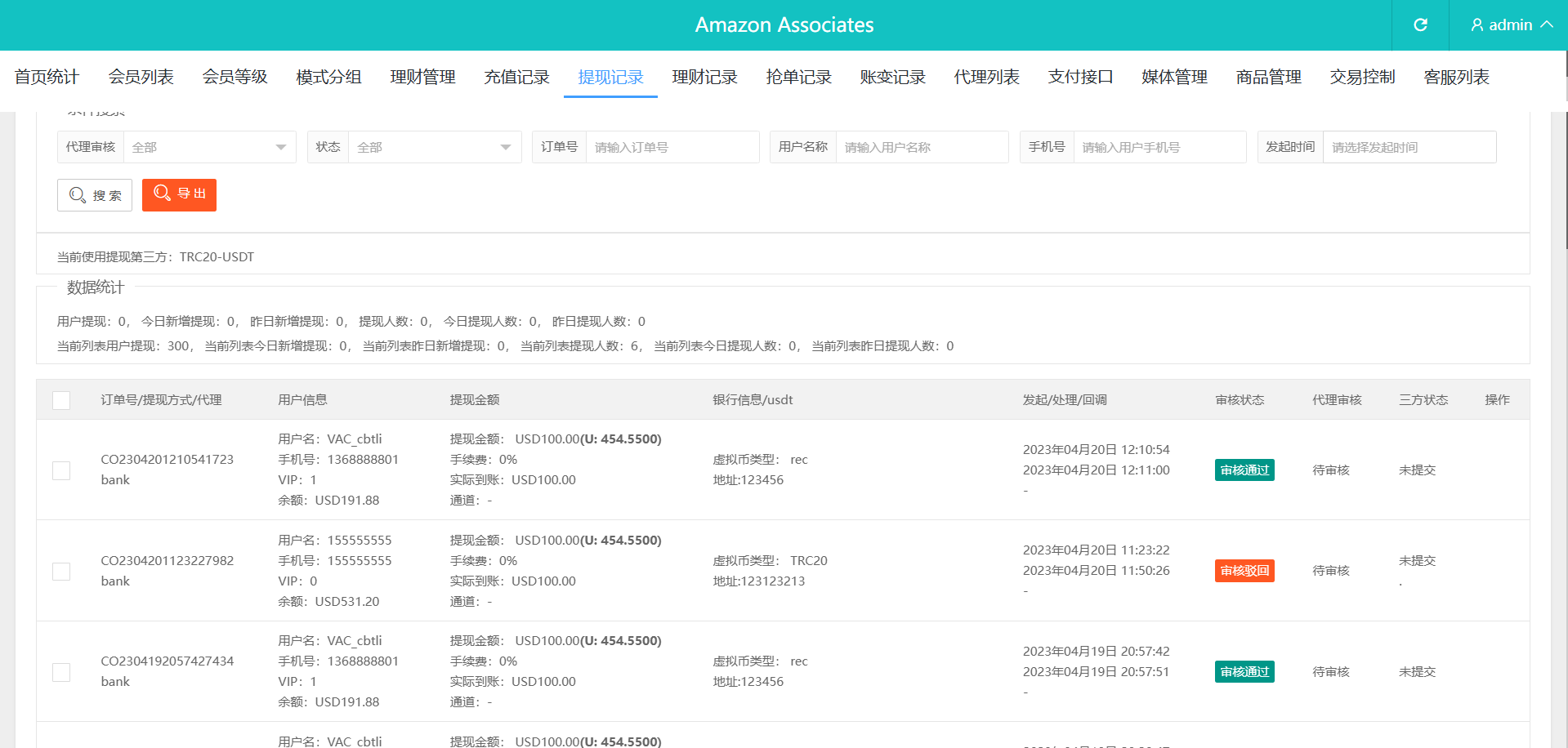Viewport: 1568px width, 748px height.
Task: Click the 状态 dropdown arrow
Action: coord(506,147)
